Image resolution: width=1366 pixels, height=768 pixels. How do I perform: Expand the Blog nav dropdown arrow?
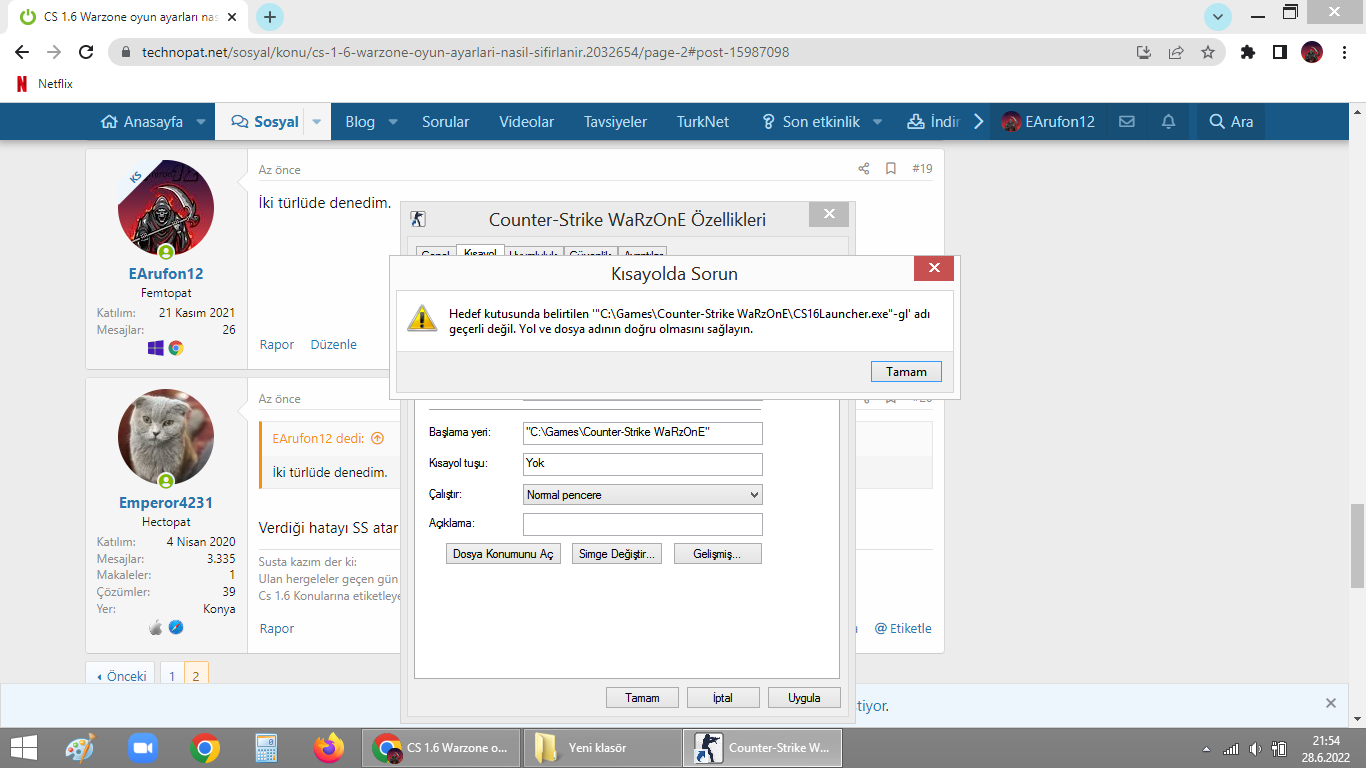tap(393, 122)
